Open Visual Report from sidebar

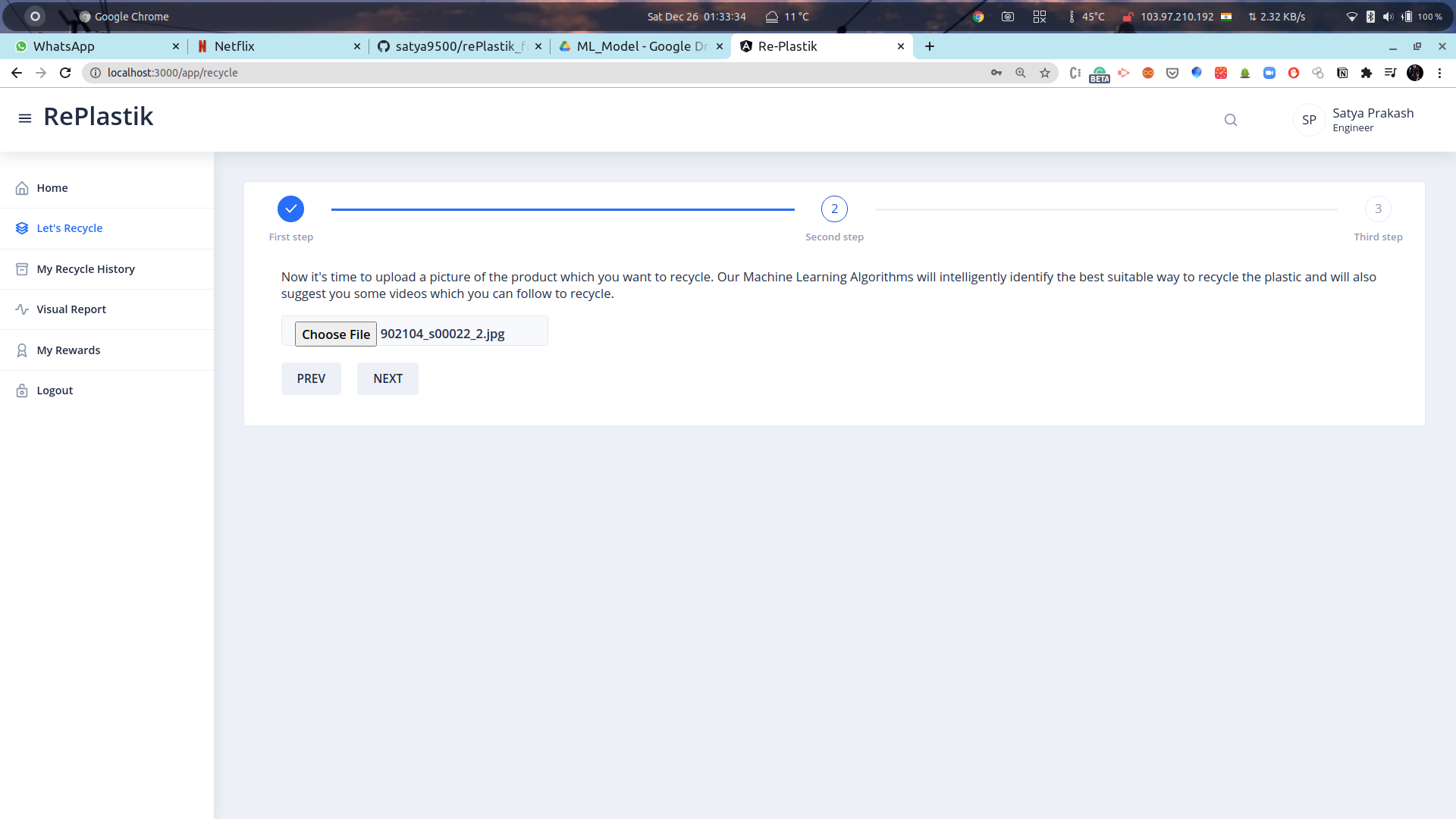pyautogui.click(x=71, y=309)
